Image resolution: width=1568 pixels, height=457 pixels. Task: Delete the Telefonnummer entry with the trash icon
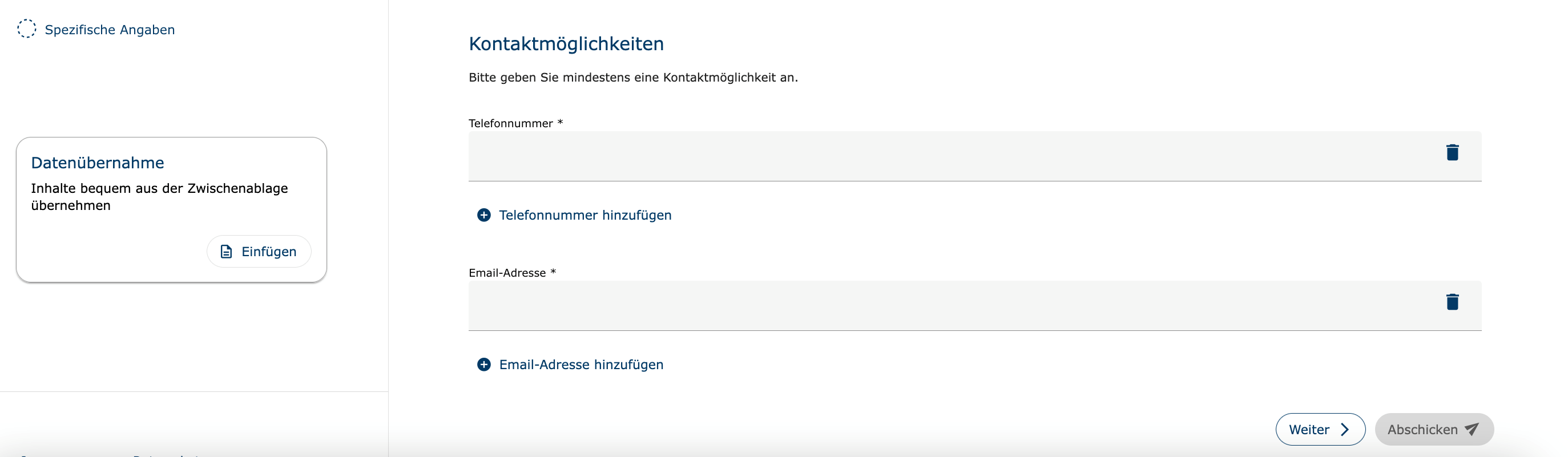click(x=1452, y=152)
